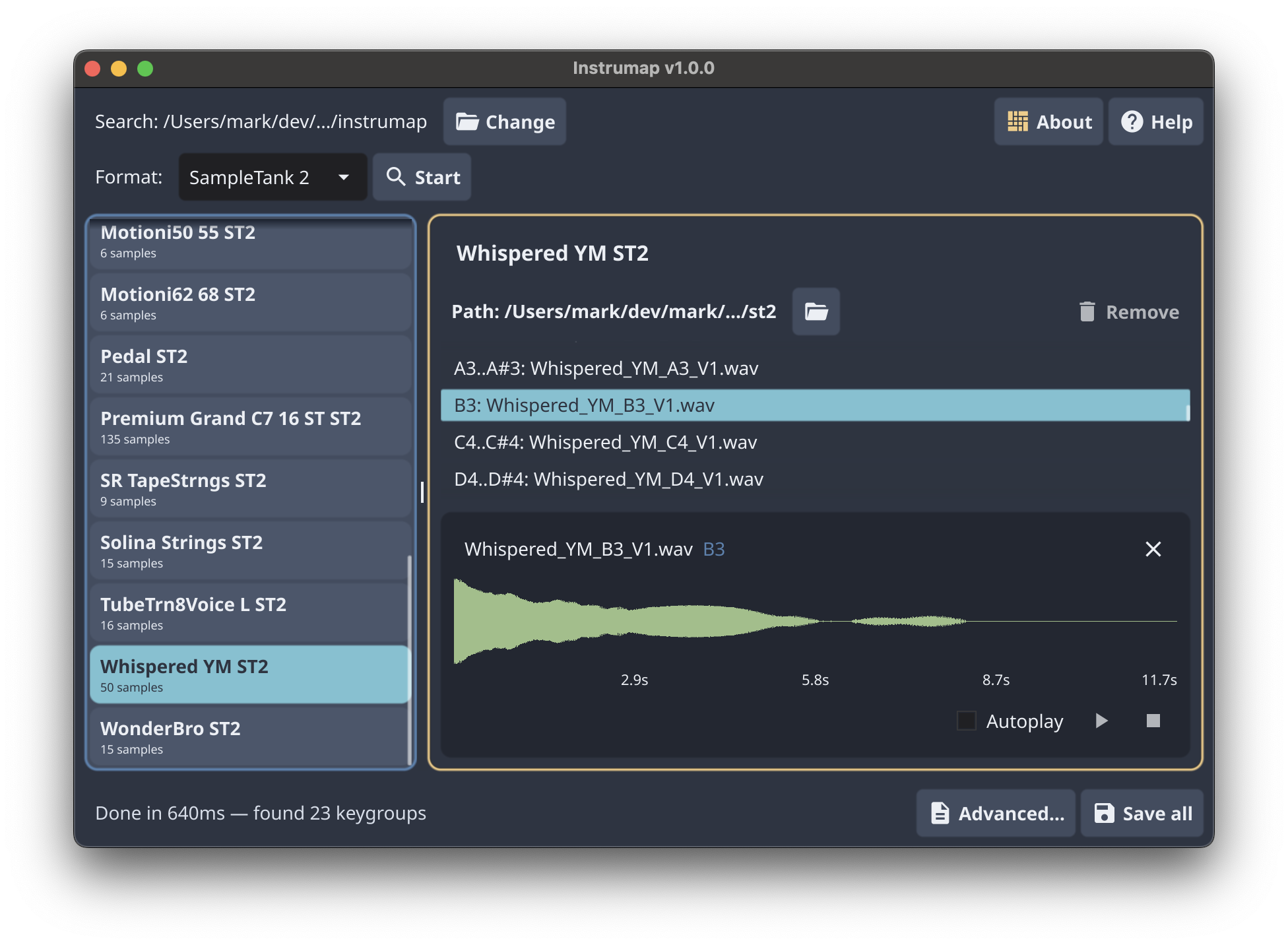The width and height of the screenshot is (1288, 945).
Task: Close the waveform preview panel
Action: point(1153,549)
